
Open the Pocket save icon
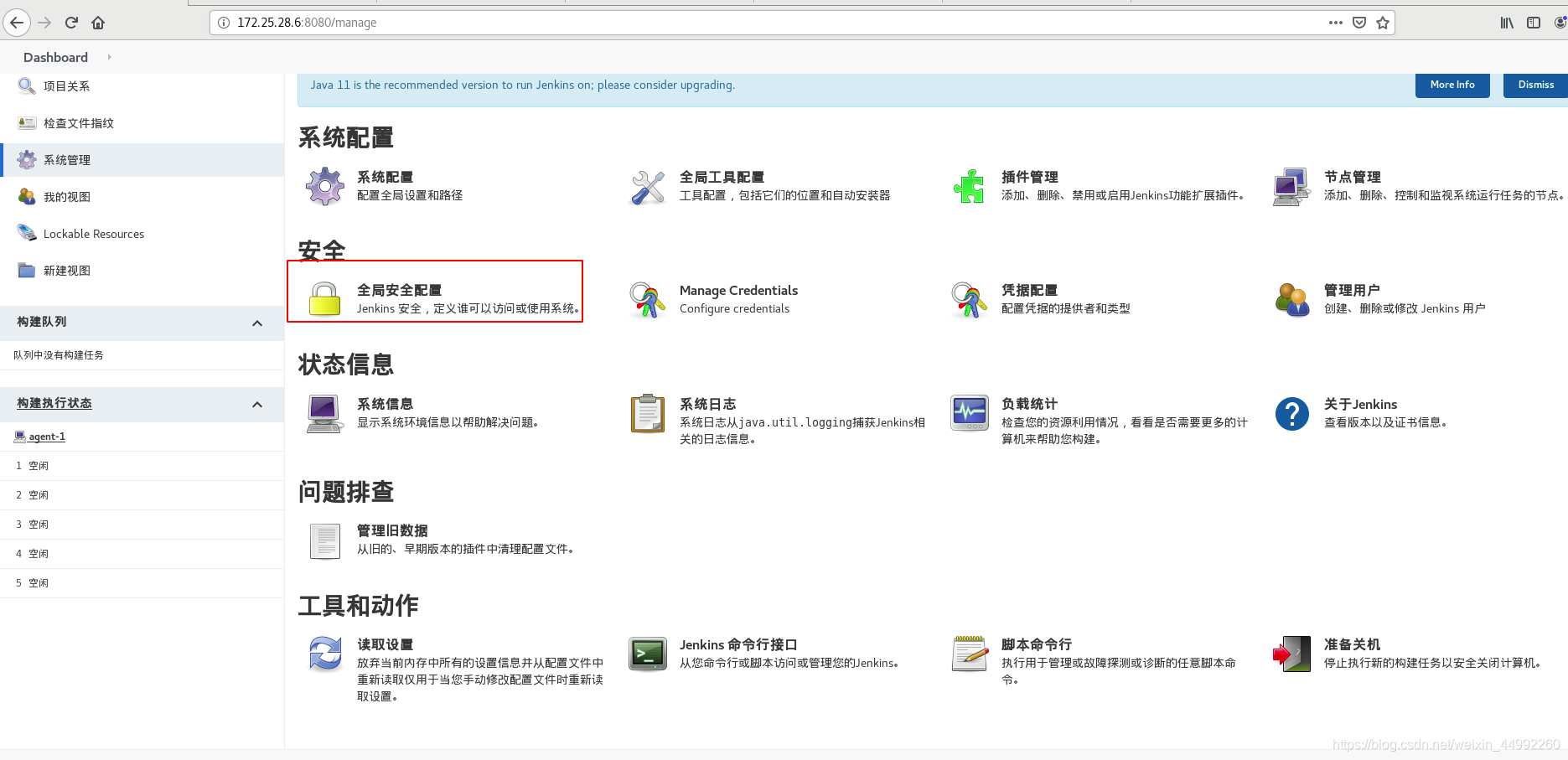(1359, 23)
